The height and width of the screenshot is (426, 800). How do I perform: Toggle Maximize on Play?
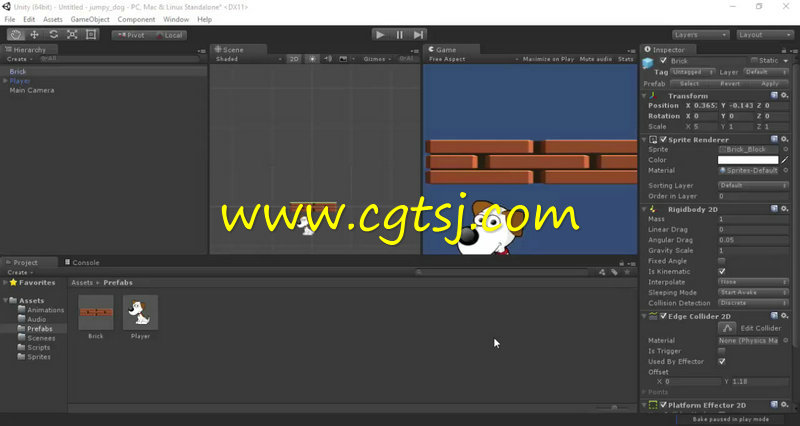[548, 59]
